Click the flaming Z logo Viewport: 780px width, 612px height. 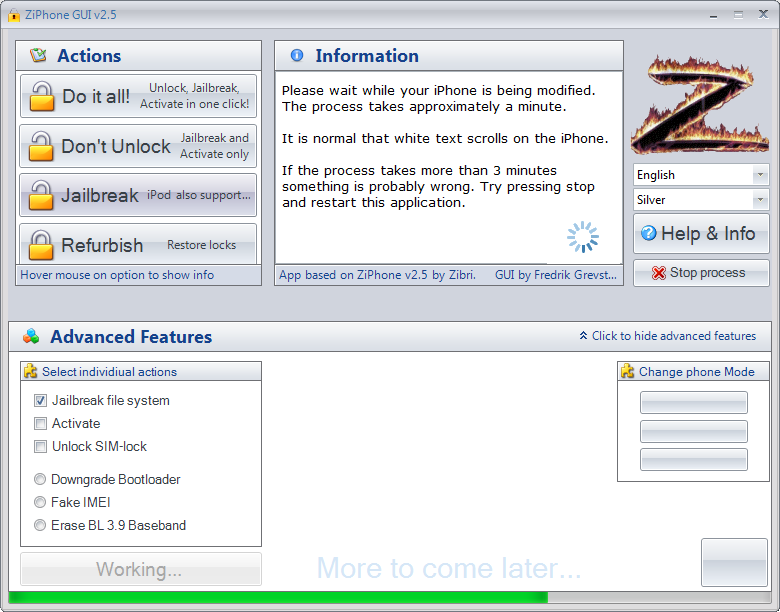(700, 105)
